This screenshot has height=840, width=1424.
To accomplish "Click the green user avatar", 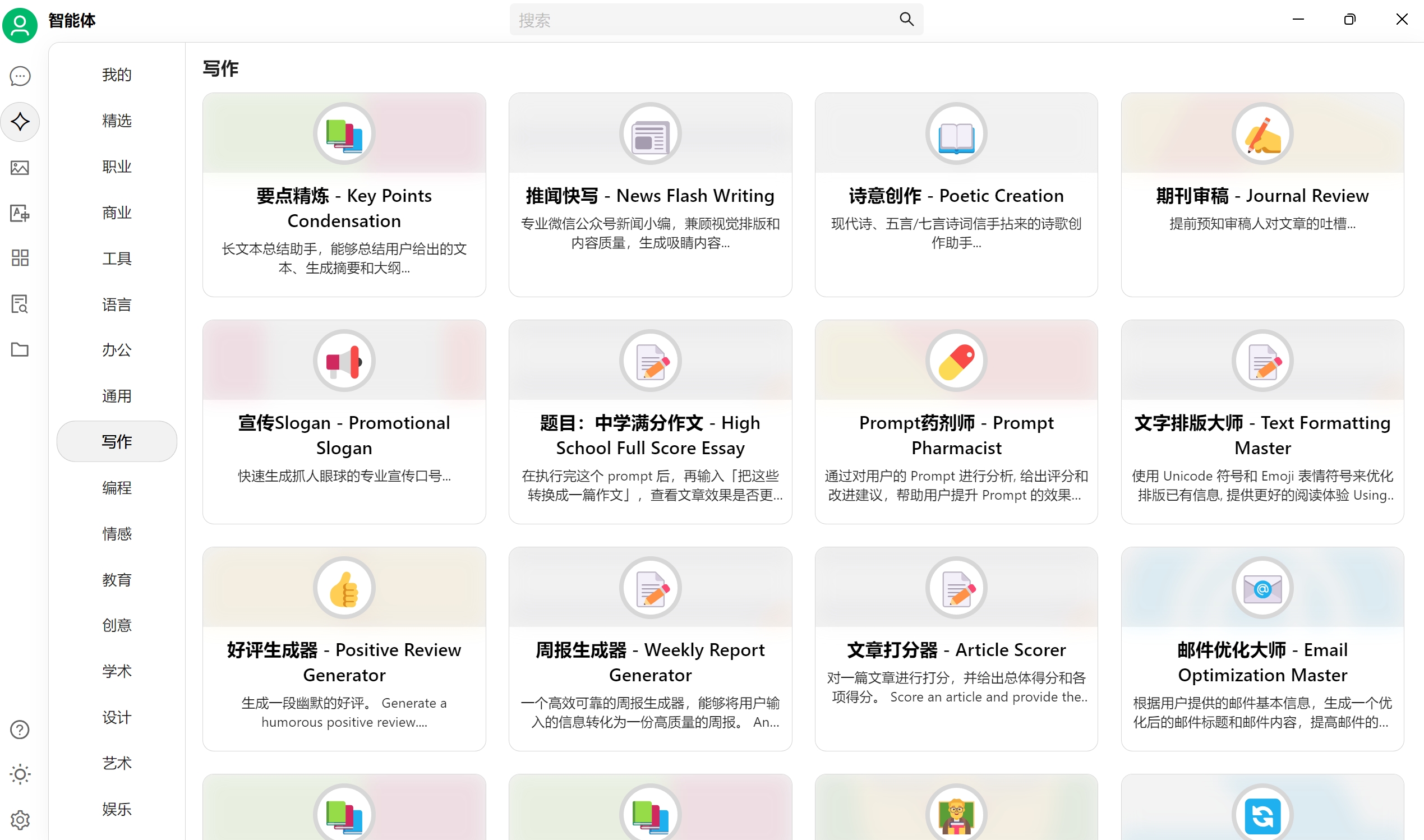I will [x=20, y=24].
